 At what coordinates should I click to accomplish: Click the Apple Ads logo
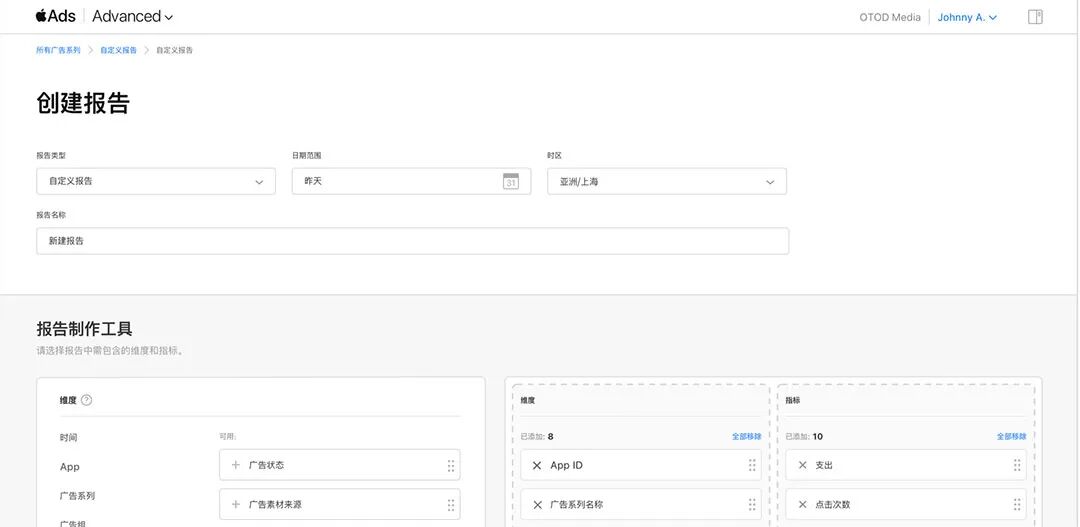pyautogui.click(x=56, y=16)
